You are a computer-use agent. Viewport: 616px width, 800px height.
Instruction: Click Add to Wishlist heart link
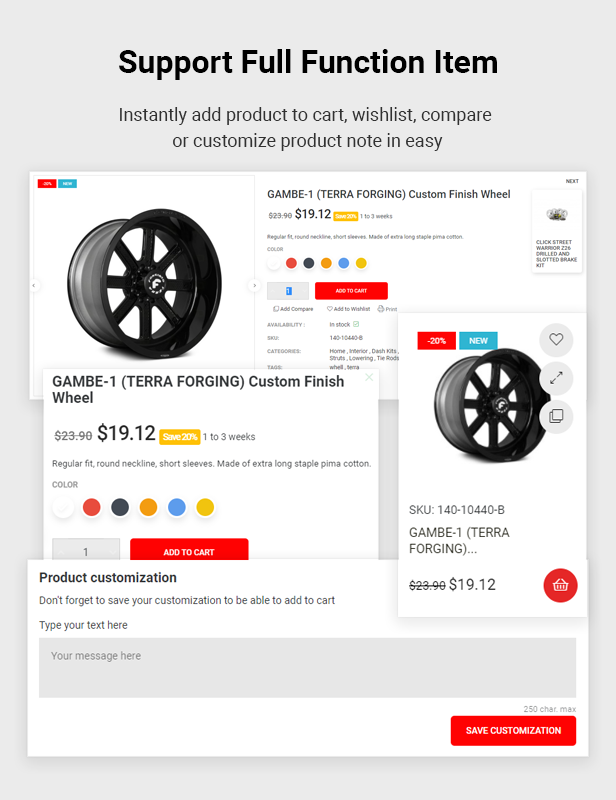pyautogui.click(x=349, y=309)
